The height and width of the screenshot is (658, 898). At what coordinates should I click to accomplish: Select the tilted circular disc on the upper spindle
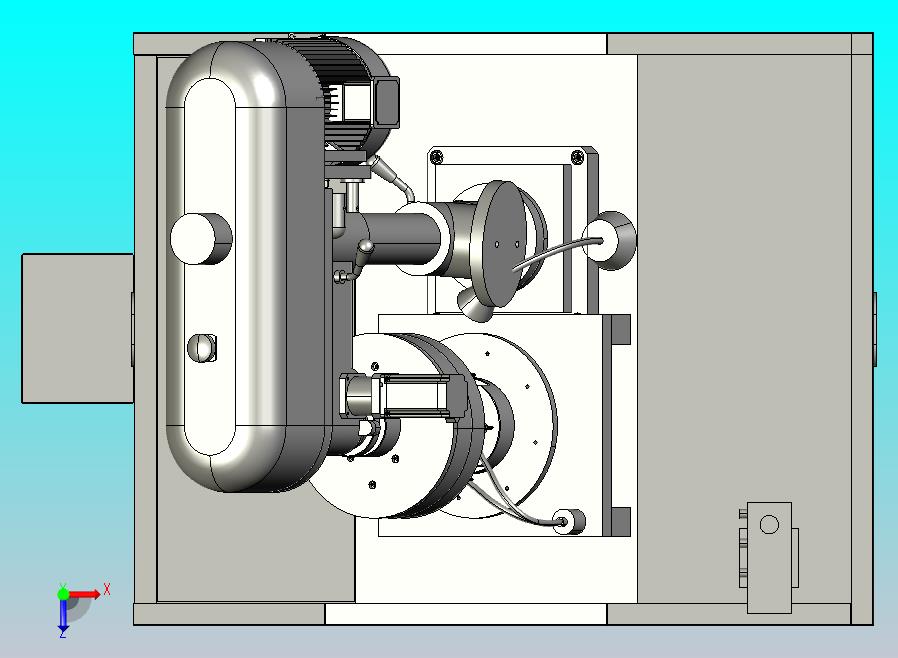[x=500, y=245]
